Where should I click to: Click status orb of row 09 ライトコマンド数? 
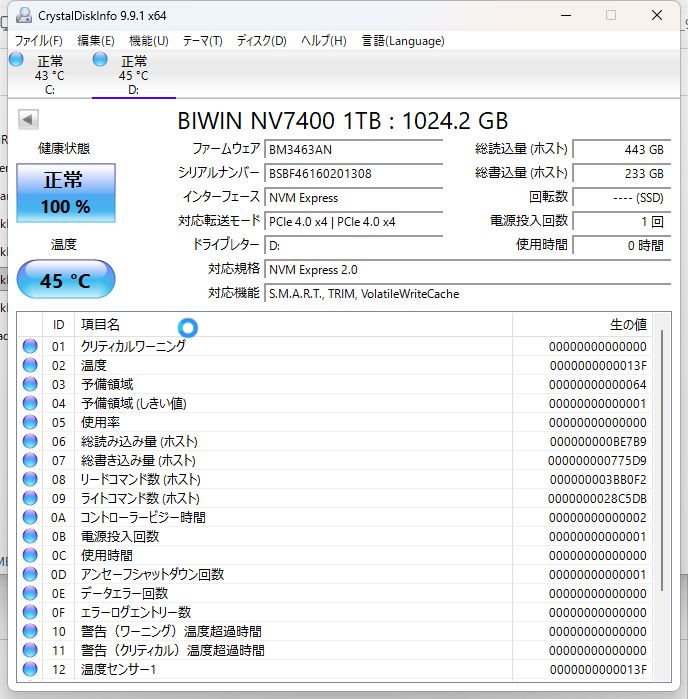pos(30,498)
